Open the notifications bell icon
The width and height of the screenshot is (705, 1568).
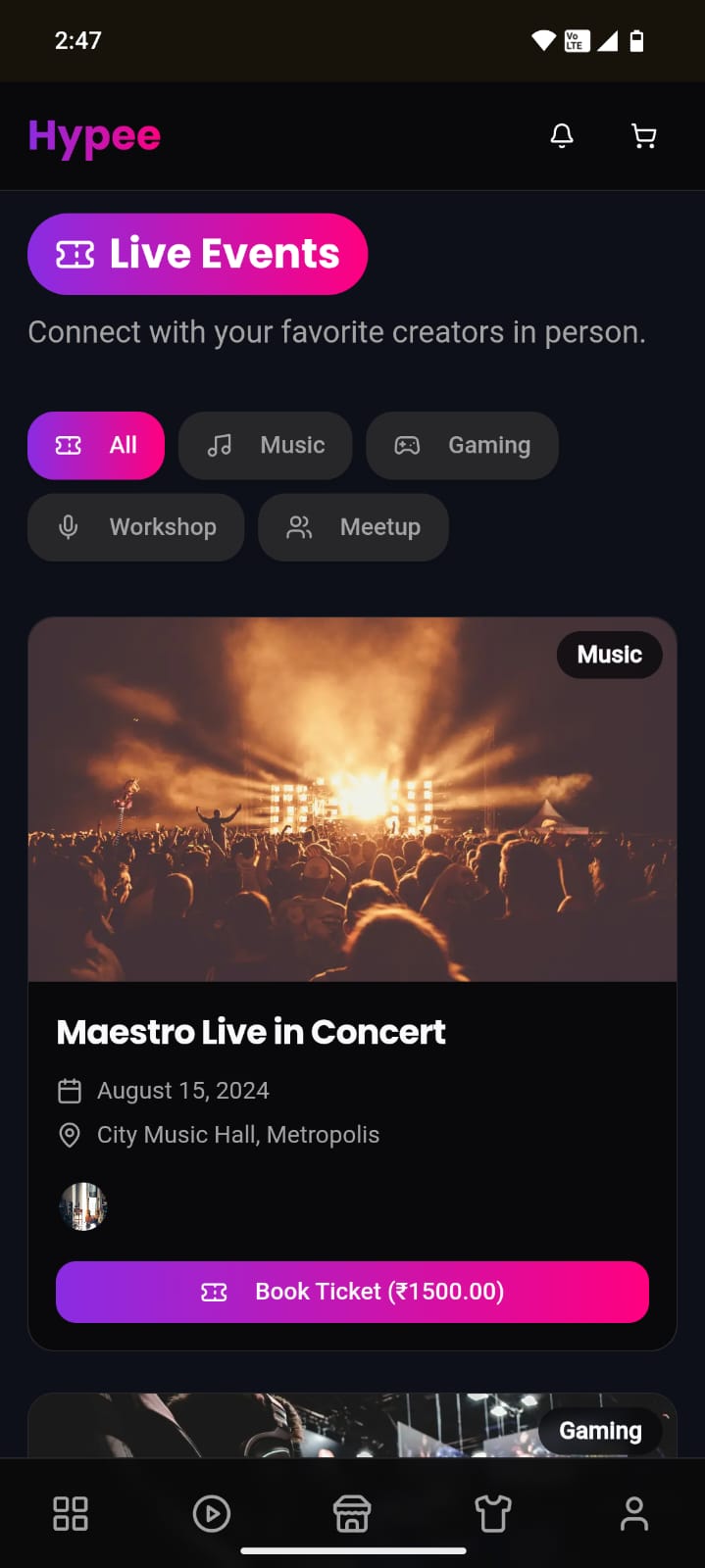tap(562, 135)
